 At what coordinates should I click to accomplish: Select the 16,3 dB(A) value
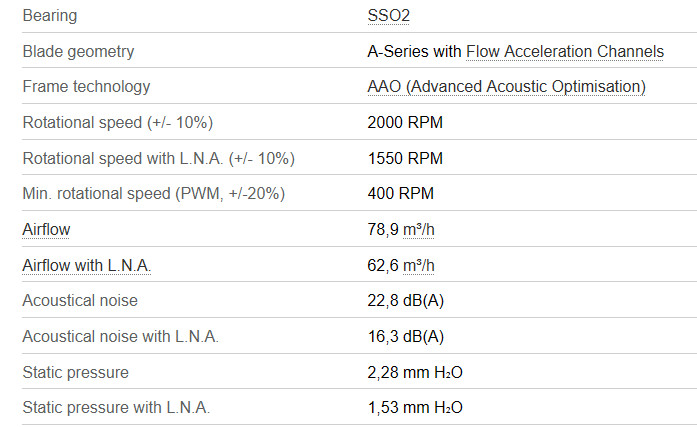point(406,336)
